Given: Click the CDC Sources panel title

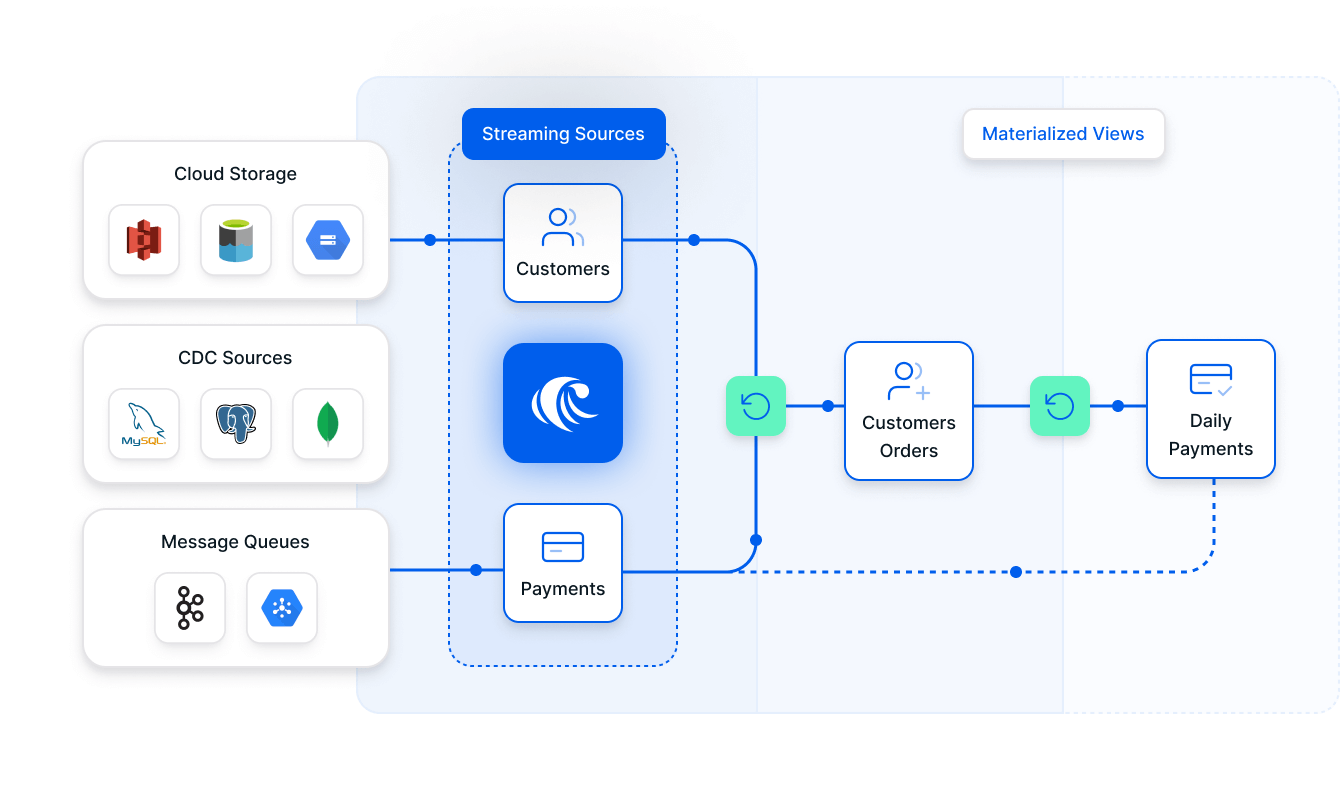Looking at the screenshot, I should click(235, 358).
